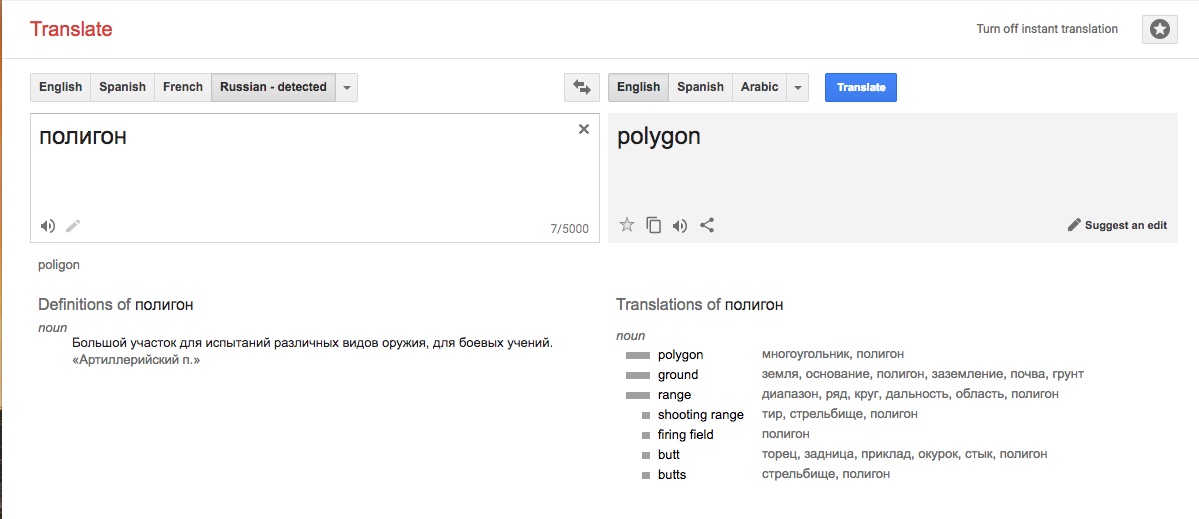Clear the source text with X
The image size is (1199, 519).
tap(584, 129)
